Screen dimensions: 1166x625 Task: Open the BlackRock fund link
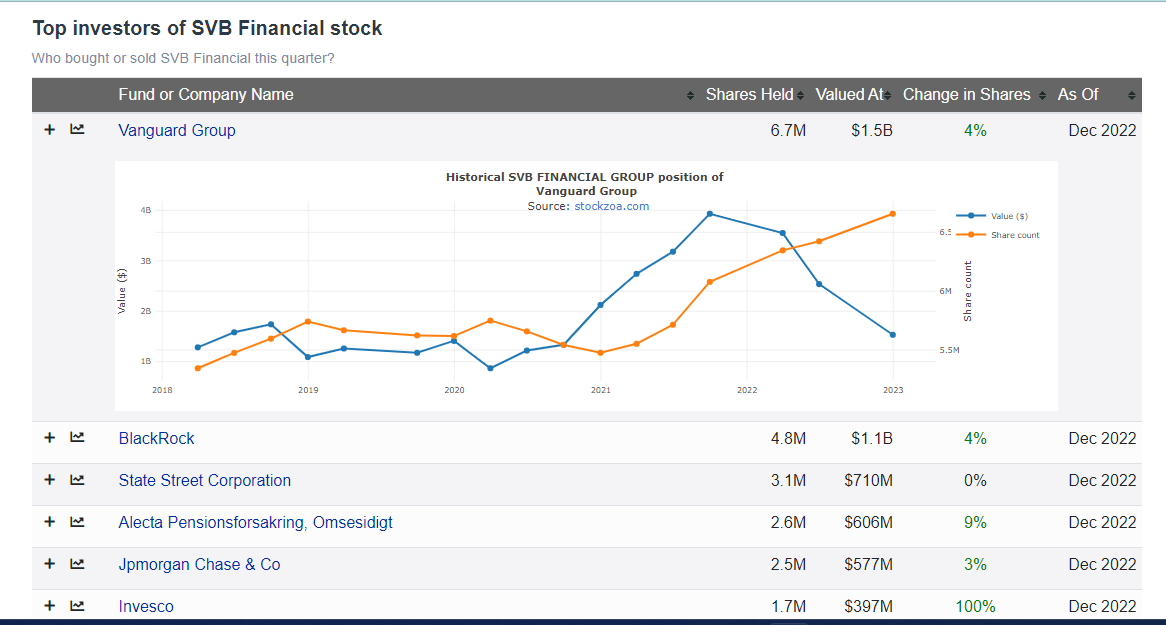(x=156, y=438)
